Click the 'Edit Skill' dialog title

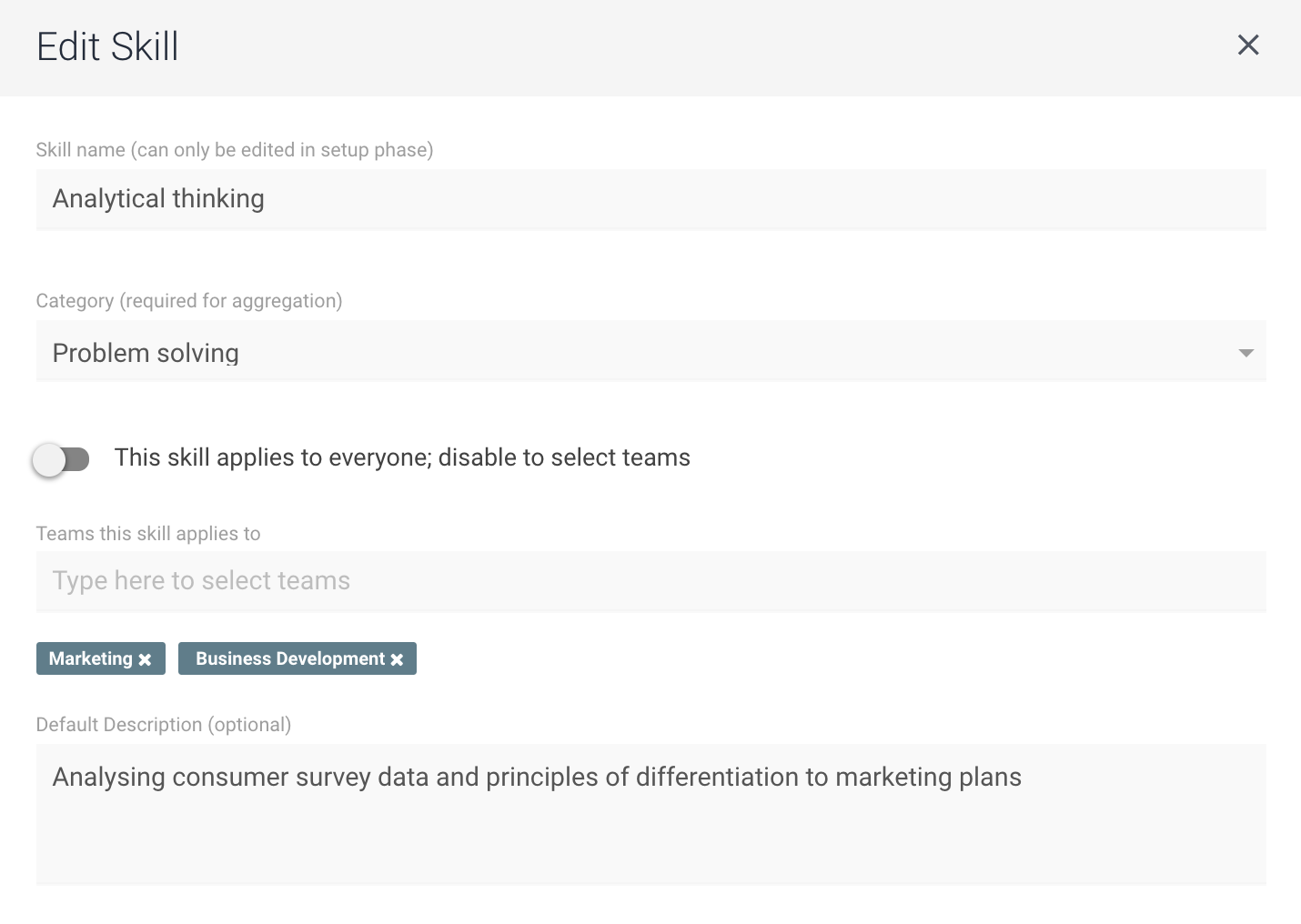tap(107, 46)
